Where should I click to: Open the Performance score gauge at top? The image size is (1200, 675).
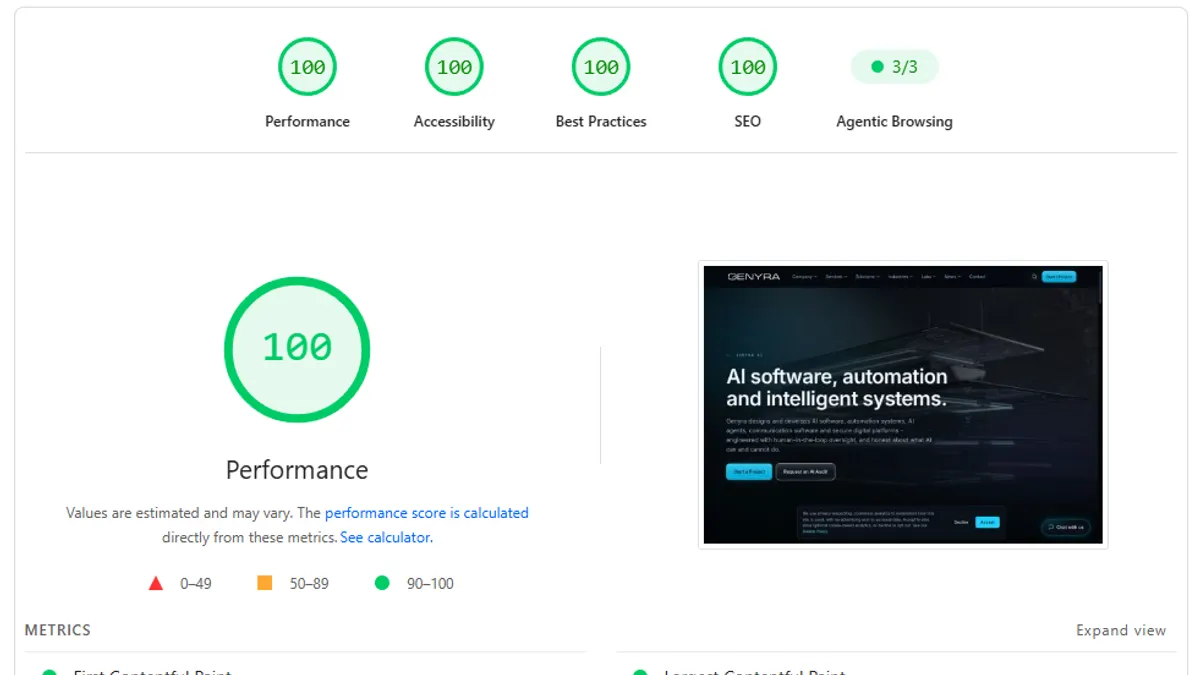point(307,68)
